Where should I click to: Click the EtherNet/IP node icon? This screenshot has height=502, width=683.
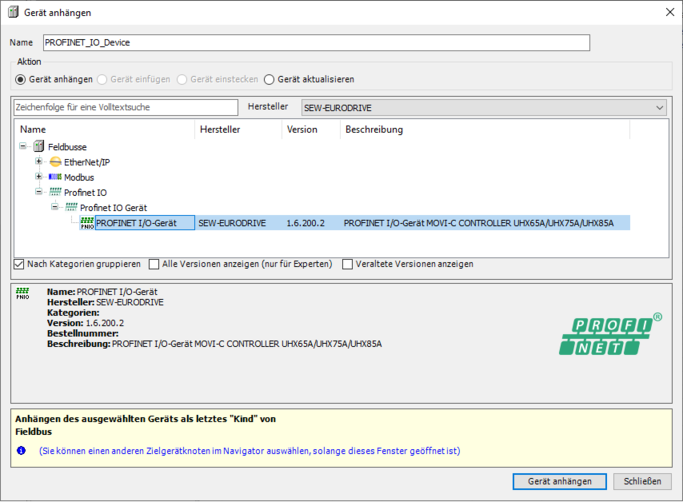coord(56,162)
